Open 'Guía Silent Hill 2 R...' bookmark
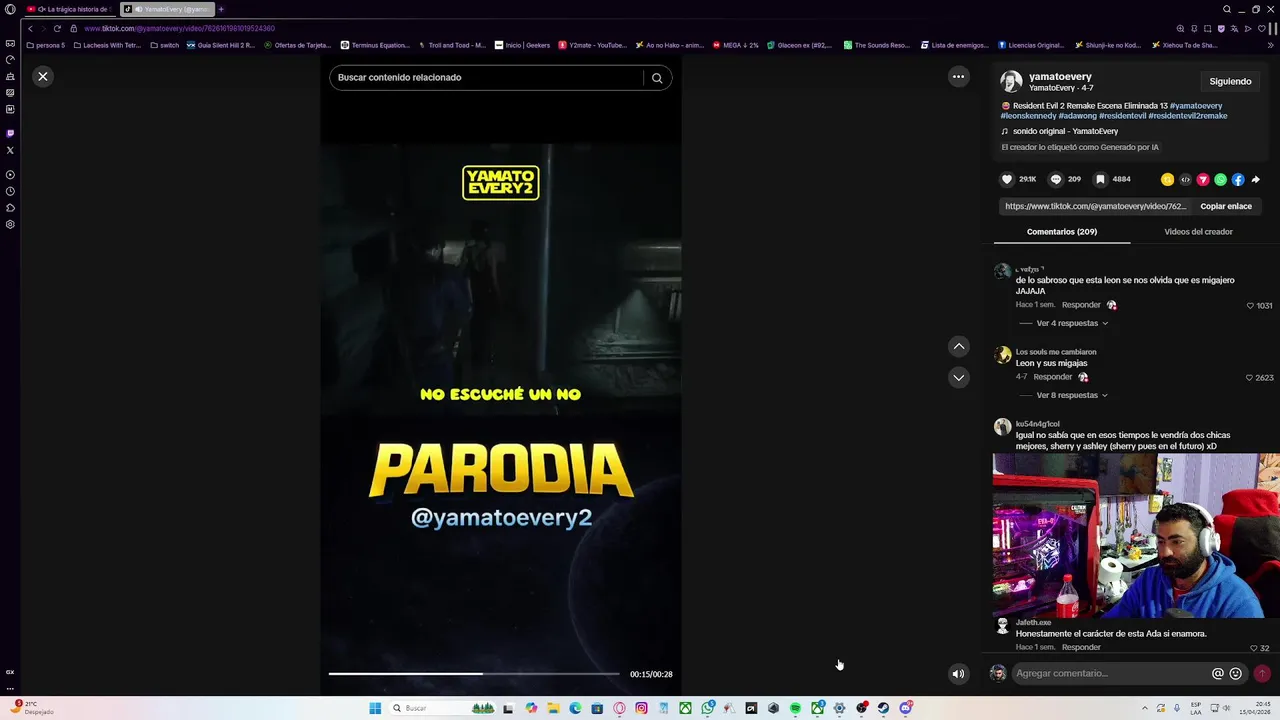Screen dimensions: 1280x720 click(221, 45)
